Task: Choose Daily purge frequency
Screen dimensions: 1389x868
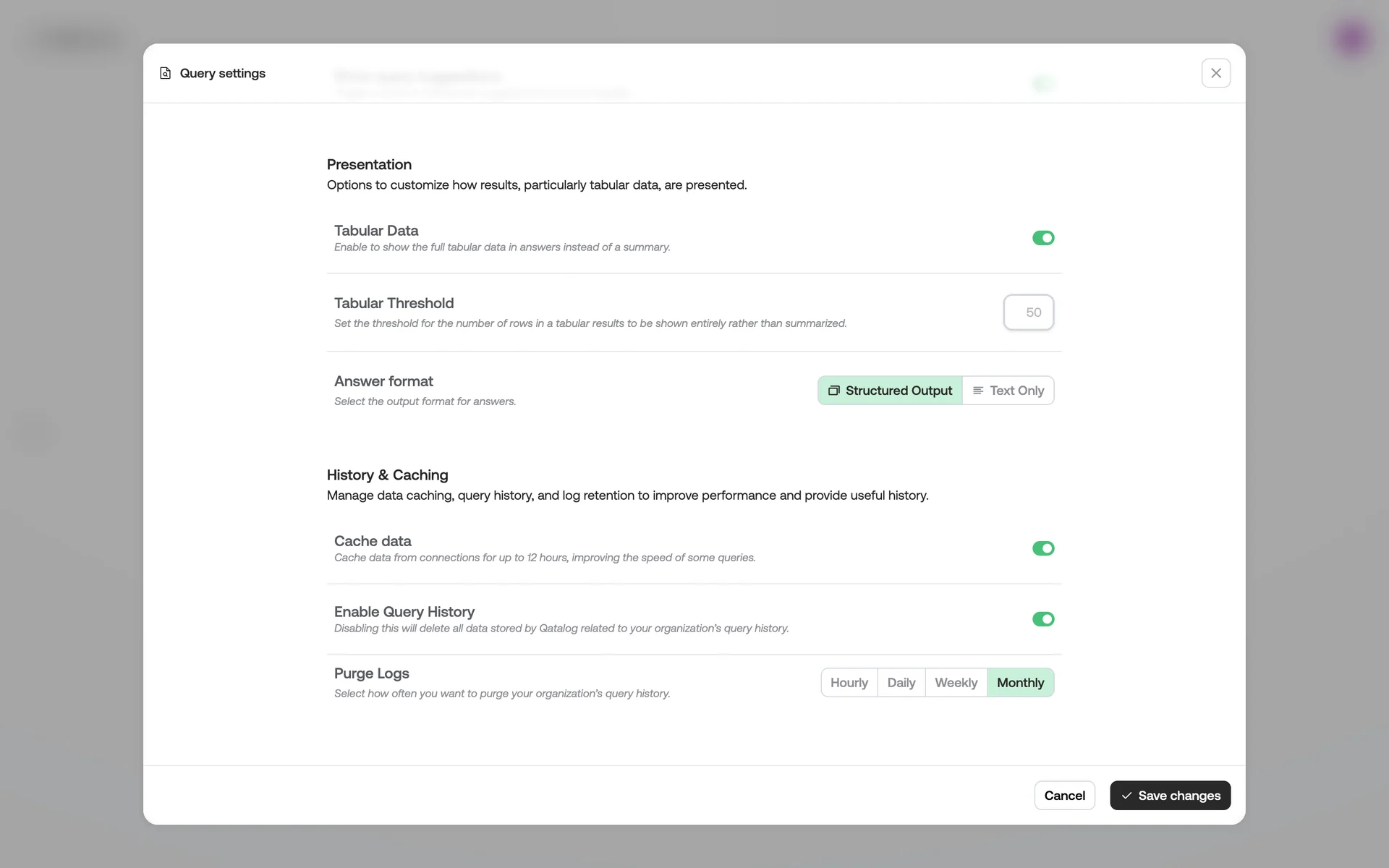Action: click(x=901, y=683)
